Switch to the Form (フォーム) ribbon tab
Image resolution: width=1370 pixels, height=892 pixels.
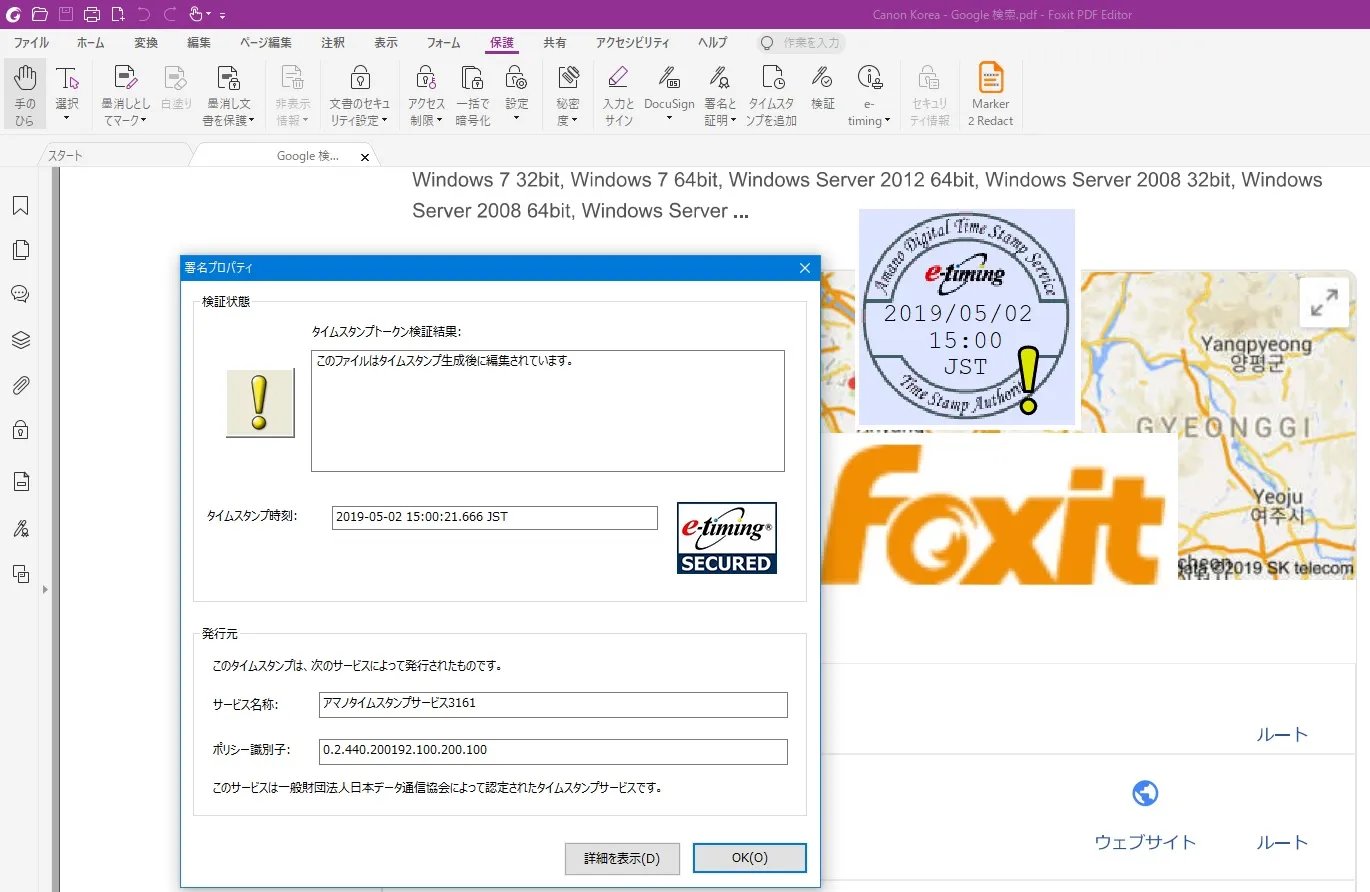(x=443, y=43)
